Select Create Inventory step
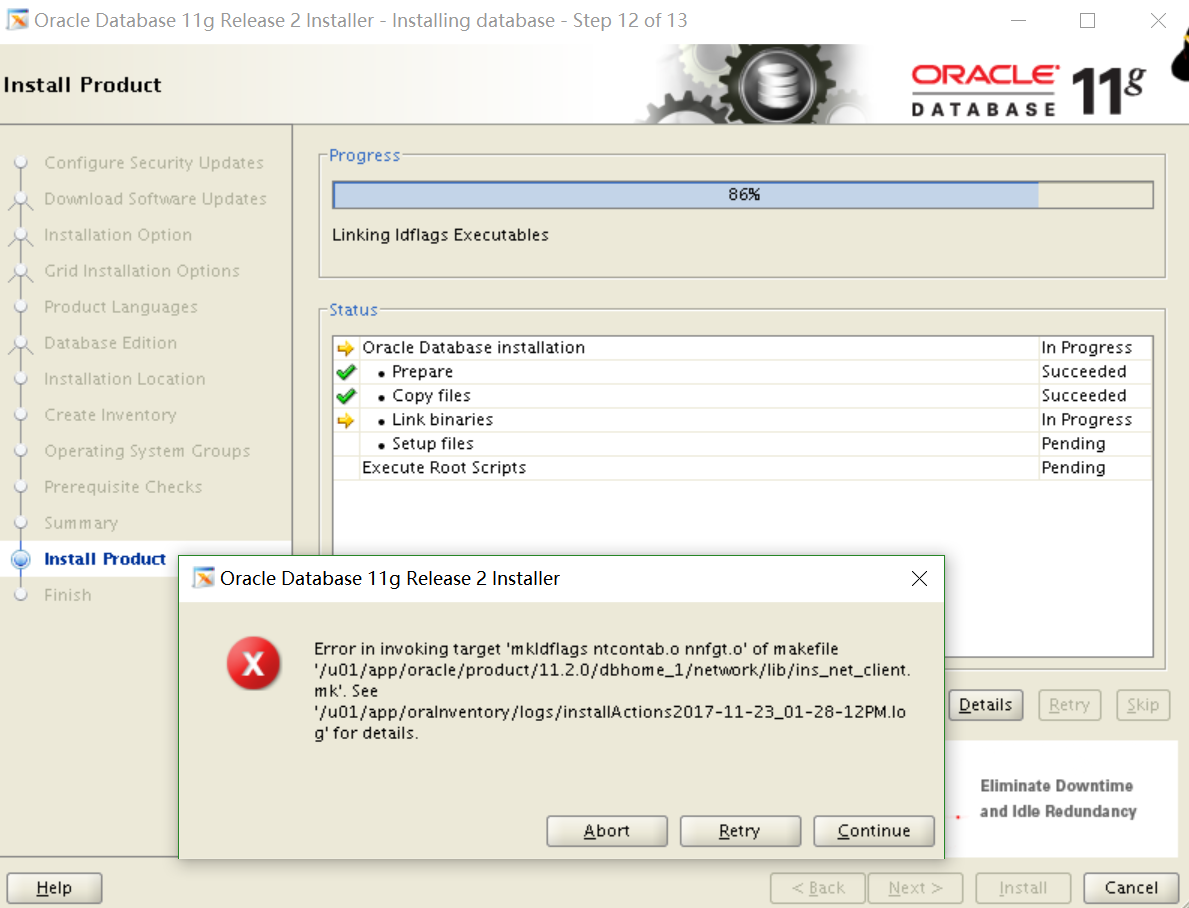 click(110, 415)
